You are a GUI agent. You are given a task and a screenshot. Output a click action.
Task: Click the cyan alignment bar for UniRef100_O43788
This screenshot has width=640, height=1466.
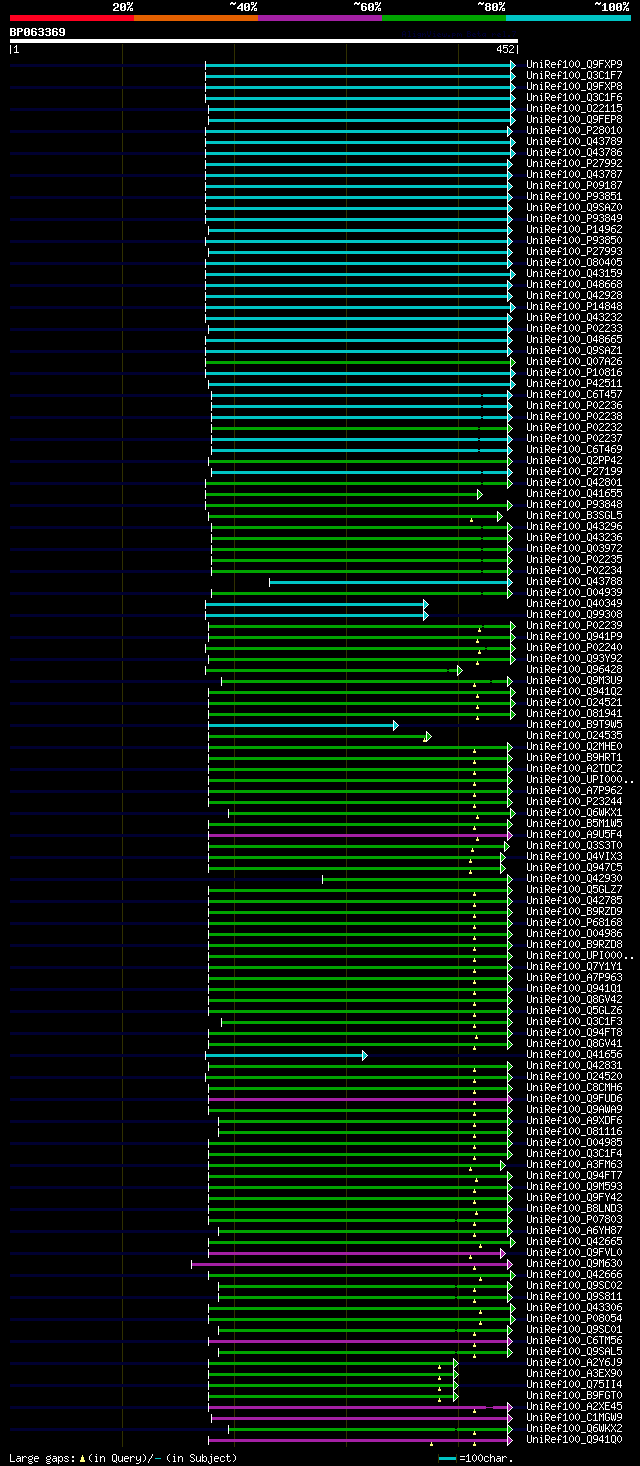click(391, 582)
